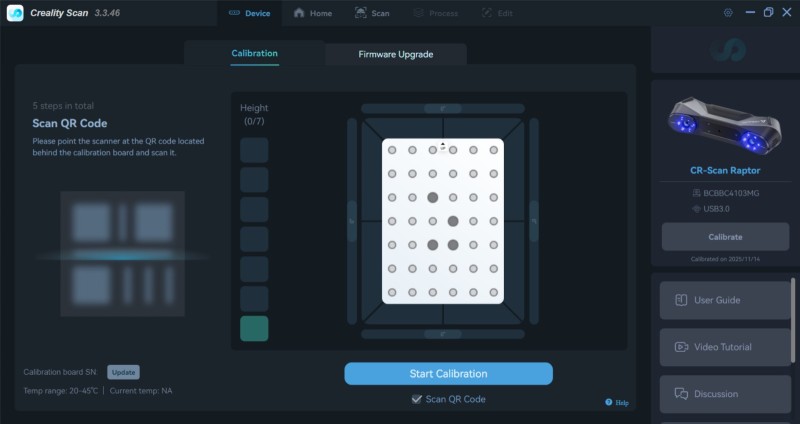This screenshot has width=800, height=424.
Task: Click the CR-Scan Raptor device name
Action: tap(725, 170)
